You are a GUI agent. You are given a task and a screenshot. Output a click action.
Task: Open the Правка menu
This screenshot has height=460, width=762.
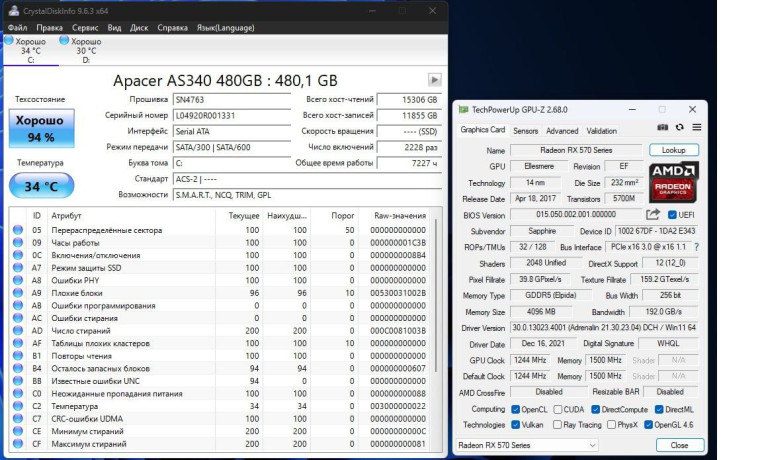49,28
